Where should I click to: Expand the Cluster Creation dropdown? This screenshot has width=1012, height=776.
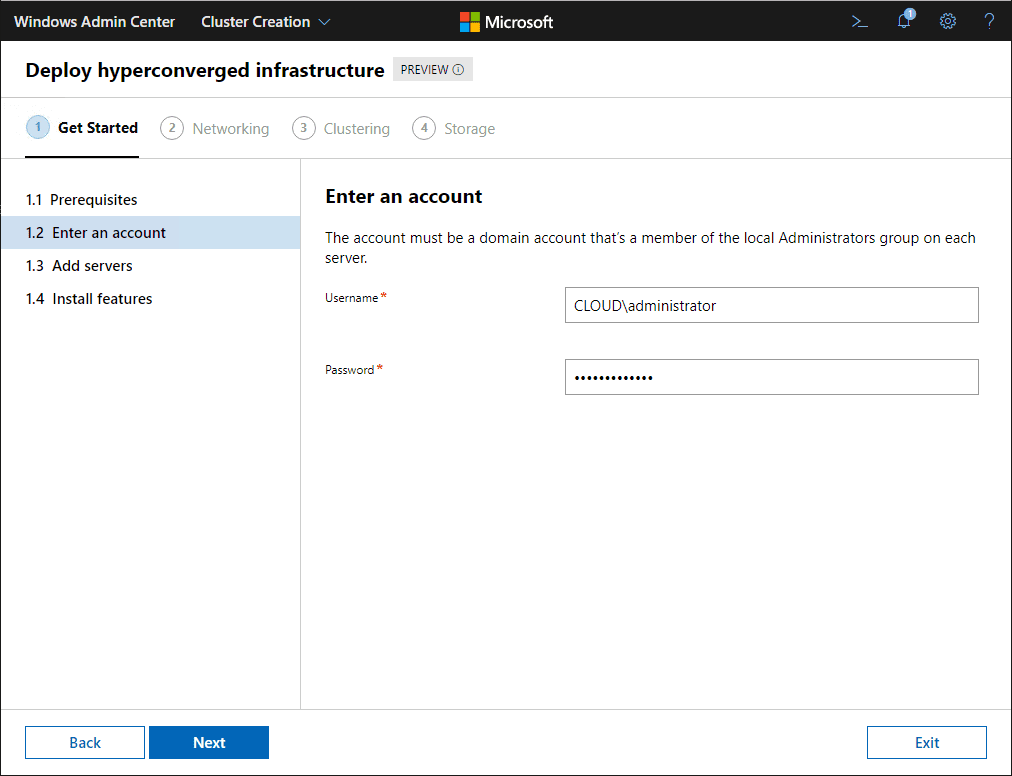[265, 21]
